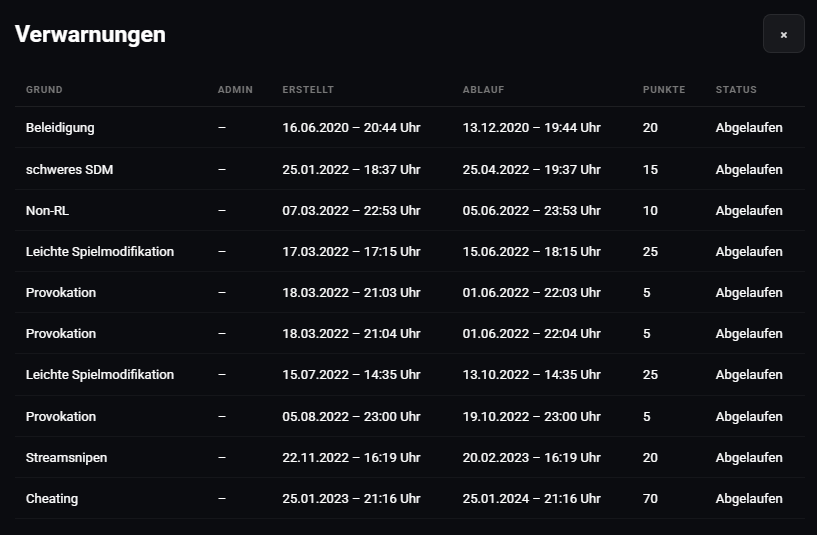Click Abgelaufen status in Non-RL row
Viewport: 817px width, 535px height.
point(749,210)
